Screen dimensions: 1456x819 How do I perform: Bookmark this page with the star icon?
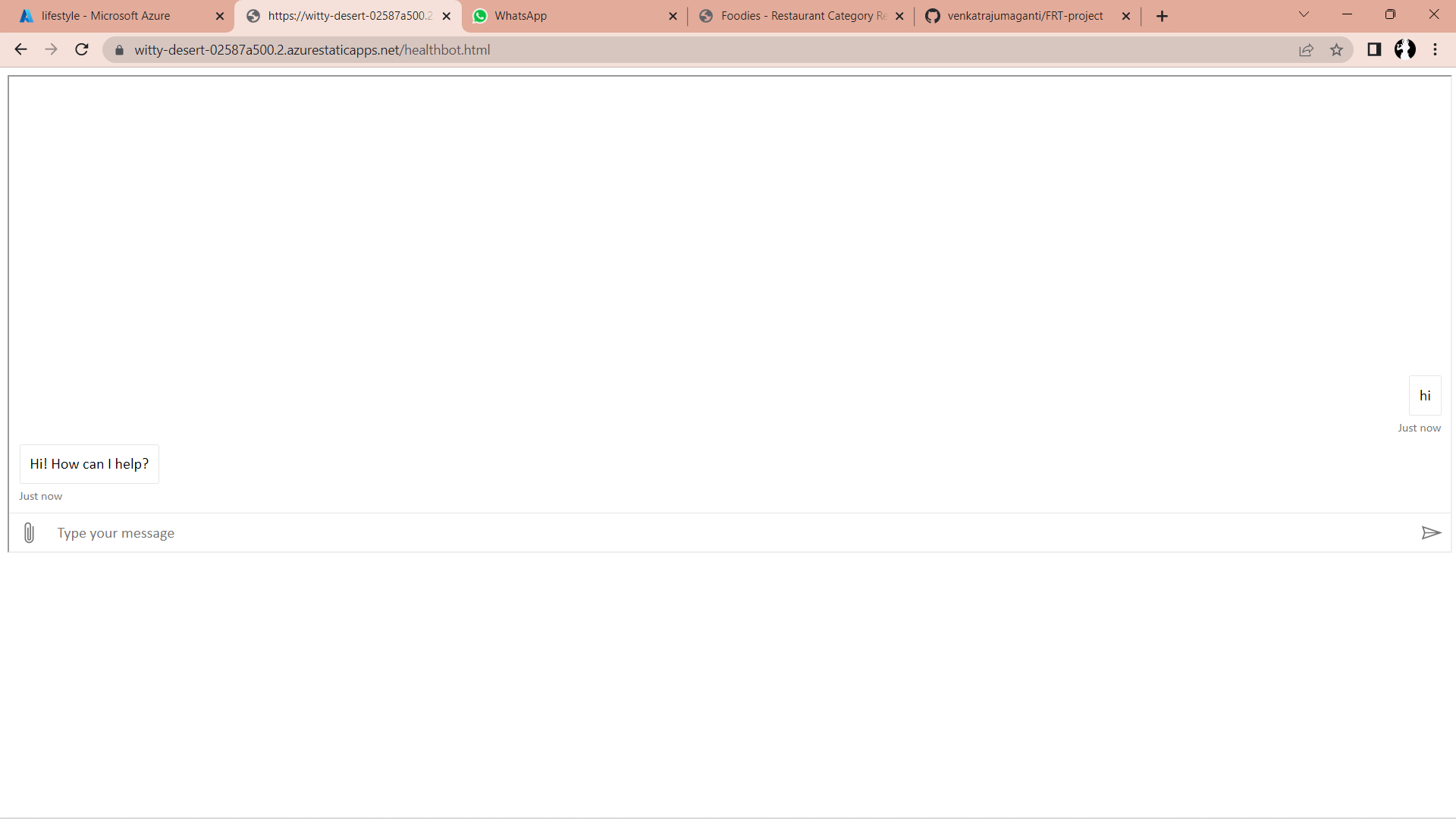tap(1336, 50)
